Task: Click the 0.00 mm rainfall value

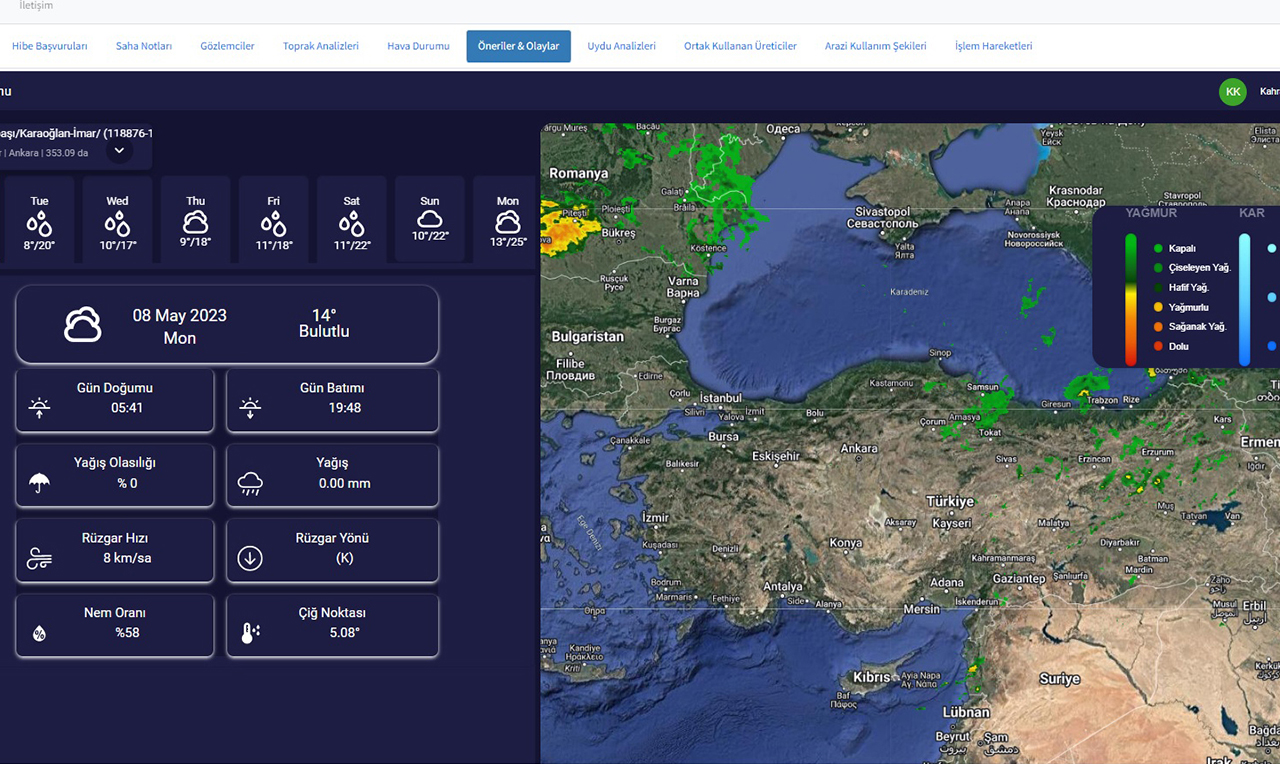Action: (345, 483)
